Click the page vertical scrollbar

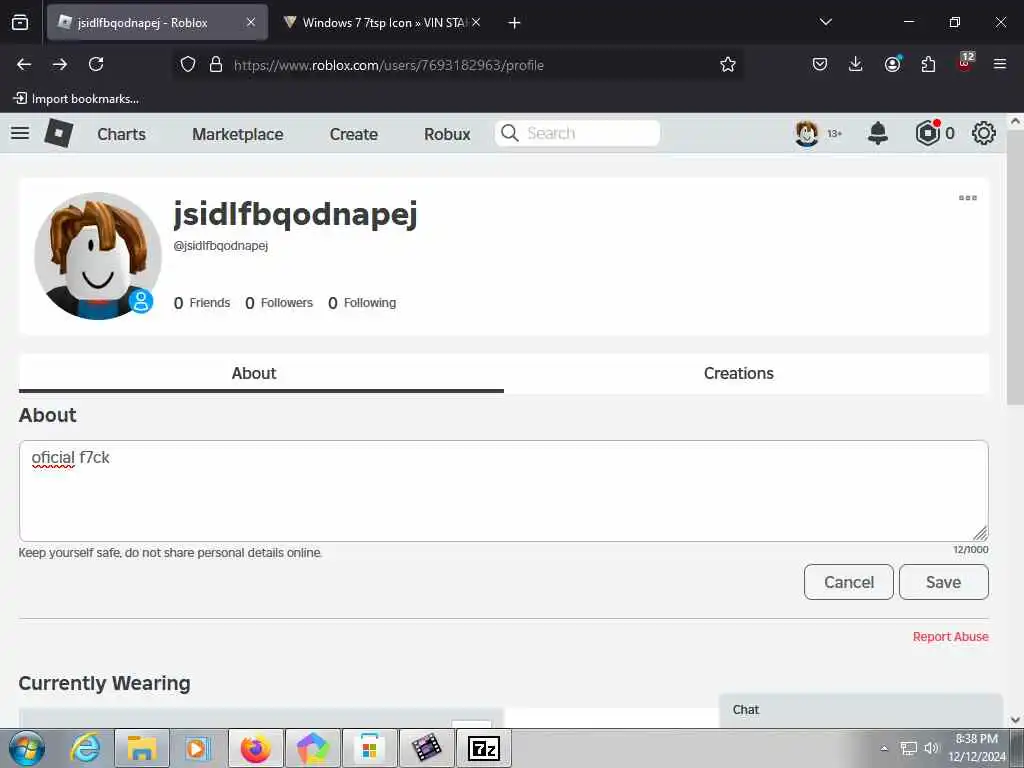(x=1015, y=268)
